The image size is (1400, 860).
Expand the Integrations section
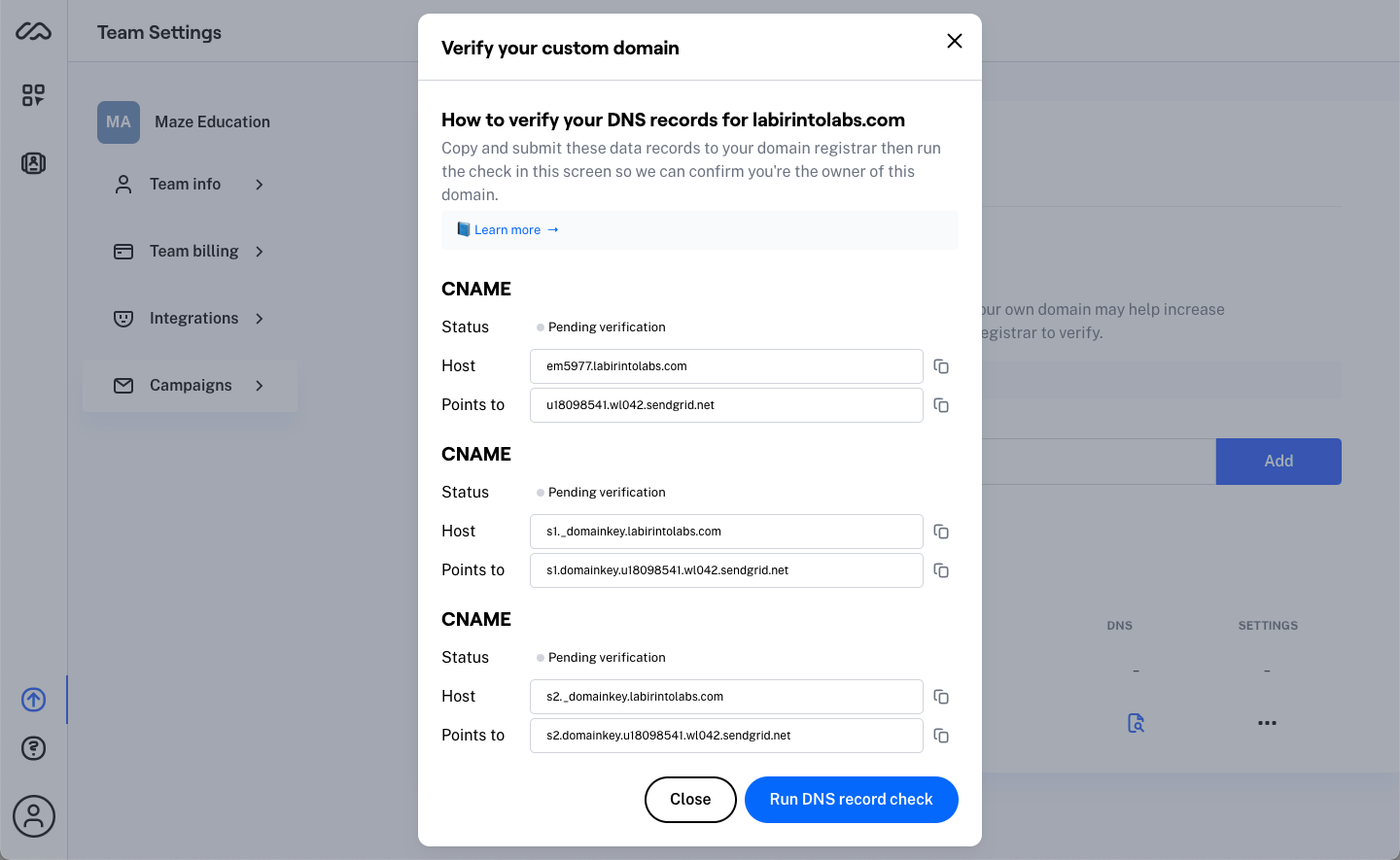point(190,318)
